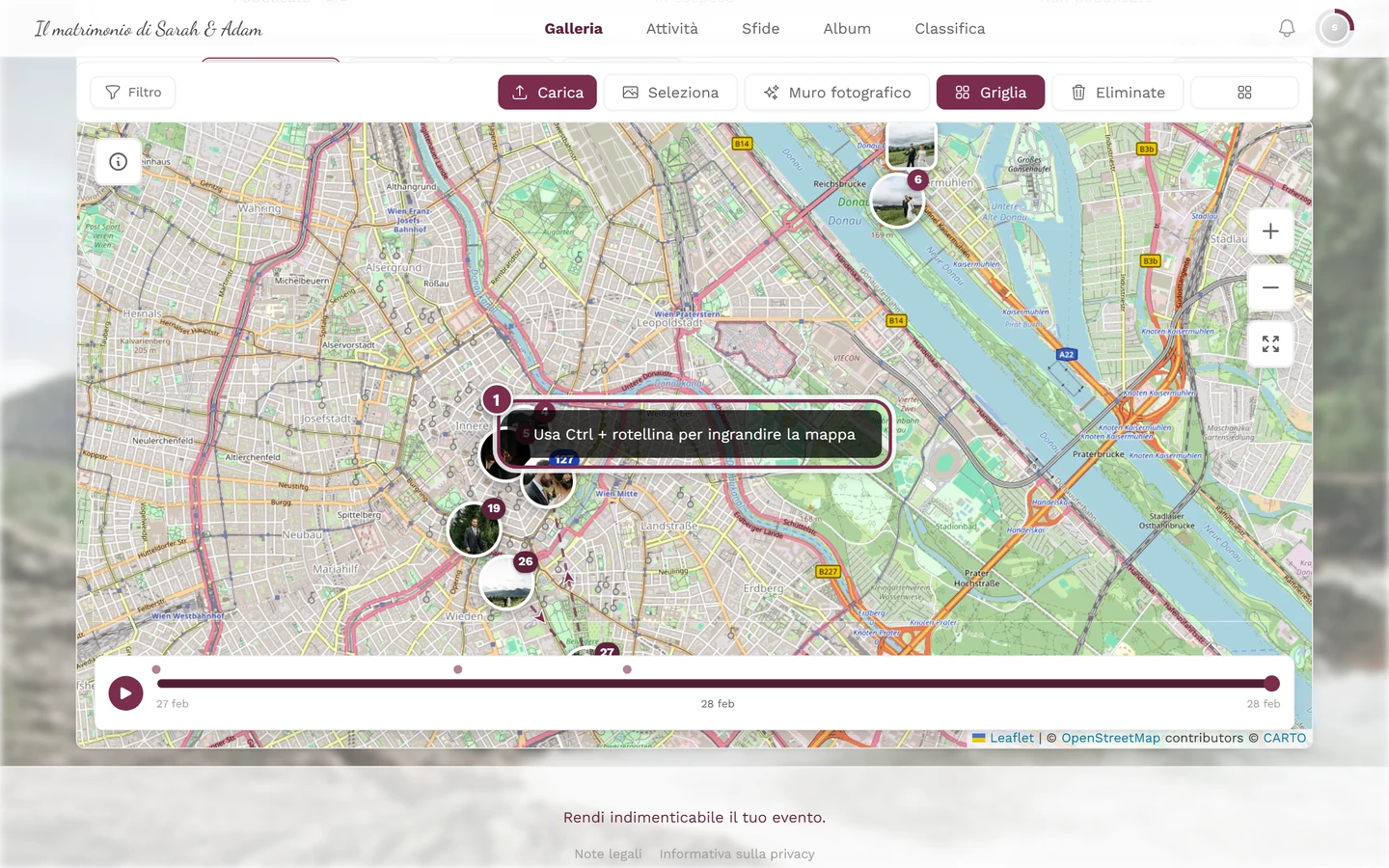Switch to the Sfide tab
Viewport: 1389px width, 868px height.
tap(761, 29)
